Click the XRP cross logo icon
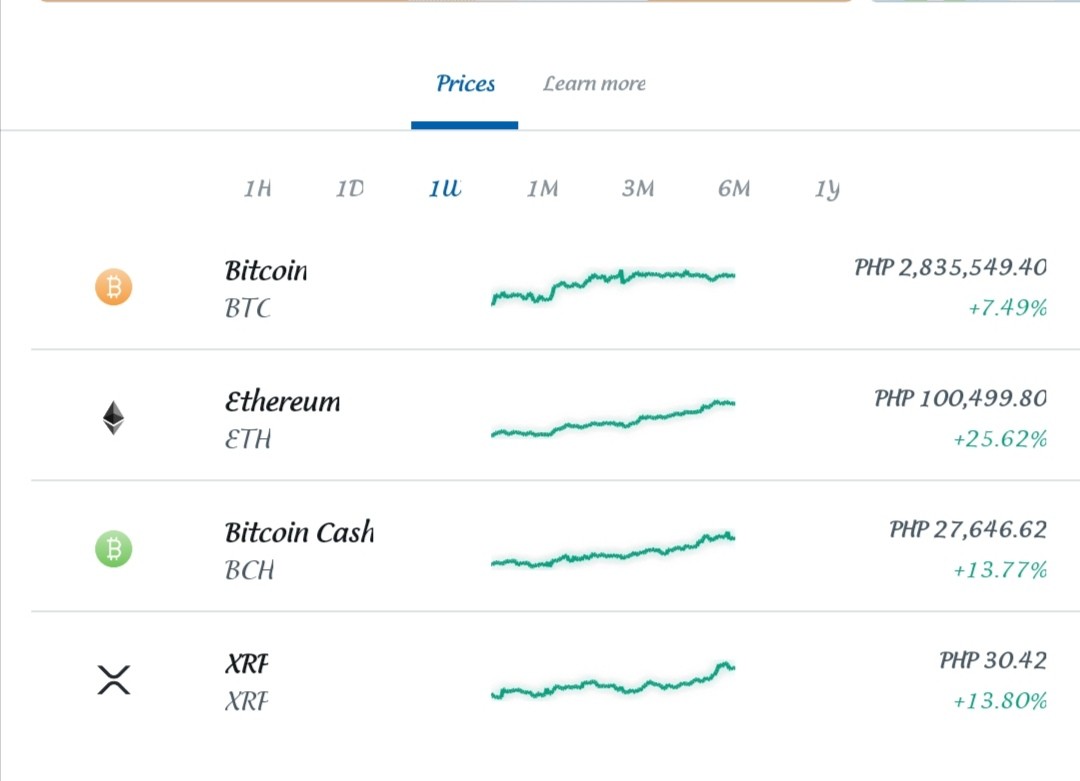 114,680
